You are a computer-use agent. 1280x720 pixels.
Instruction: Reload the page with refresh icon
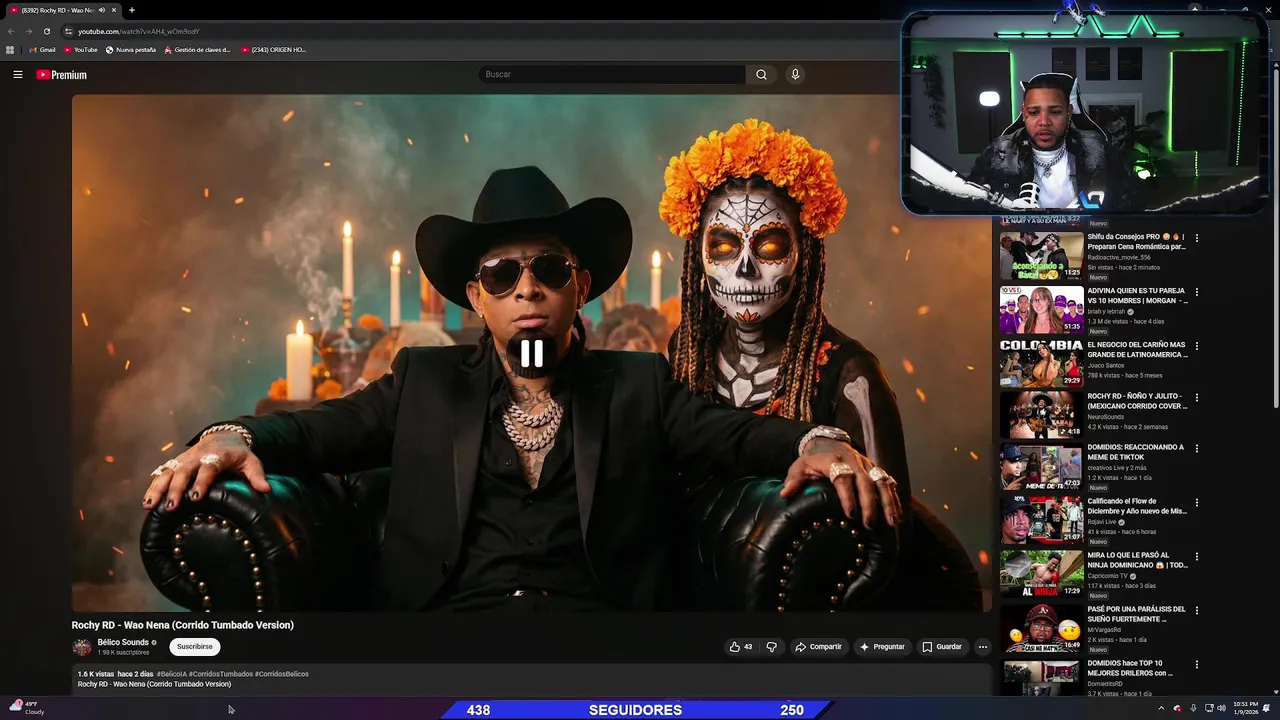click(46, 31)
